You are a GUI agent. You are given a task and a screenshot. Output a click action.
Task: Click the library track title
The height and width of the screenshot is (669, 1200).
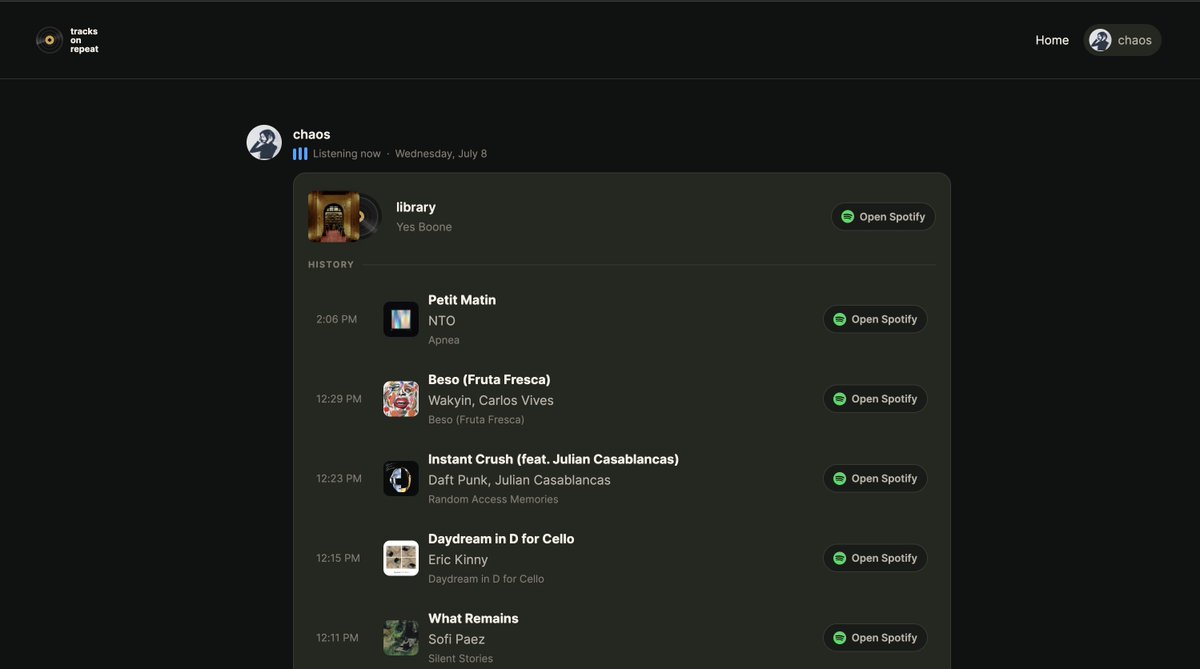click(416, 207)
